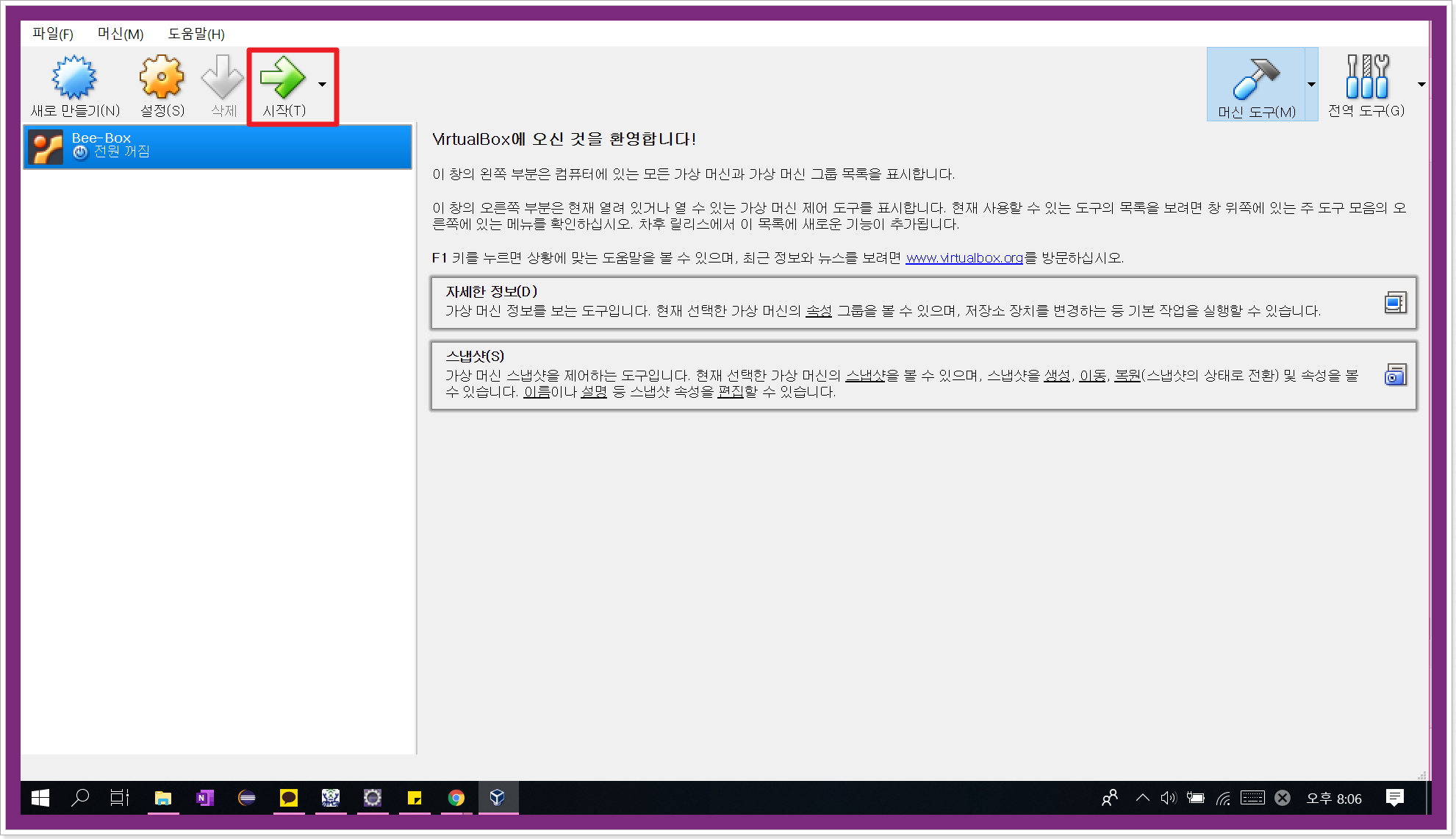Click the 새로 만들기(N) blue starburst icon

(74, 77)
